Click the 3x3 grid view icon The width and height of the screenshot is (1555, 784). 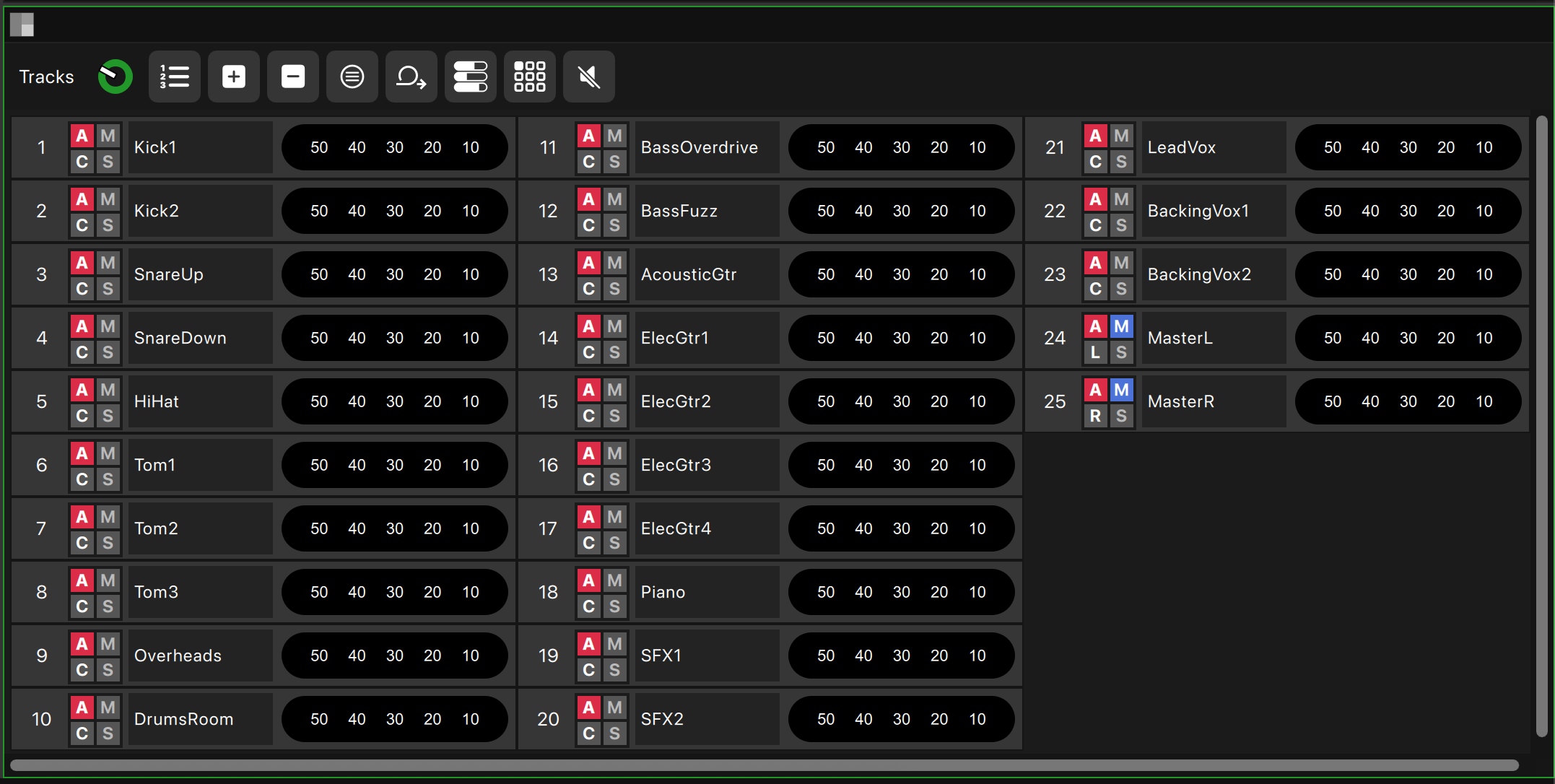pyautogui.click(x=530, y=77)
